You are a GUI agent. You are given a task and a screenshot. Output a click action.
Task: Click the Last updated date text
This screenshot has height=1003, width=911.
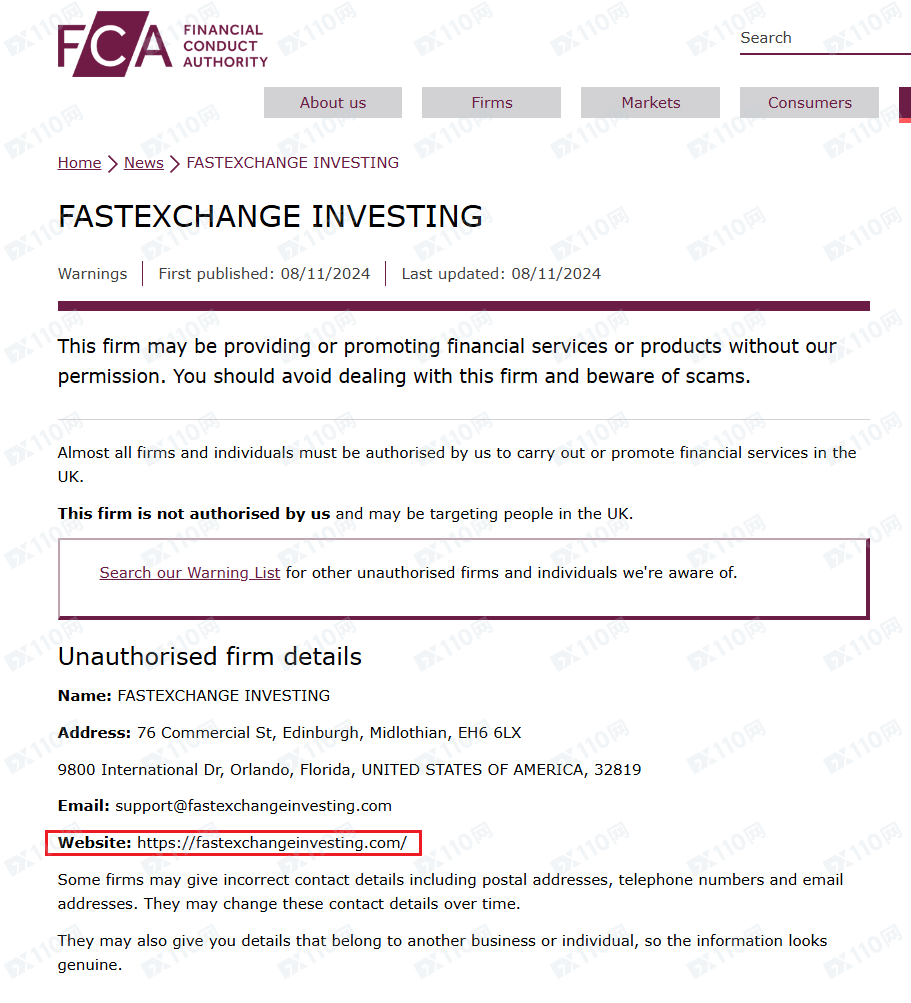click(x=501, y=274)
